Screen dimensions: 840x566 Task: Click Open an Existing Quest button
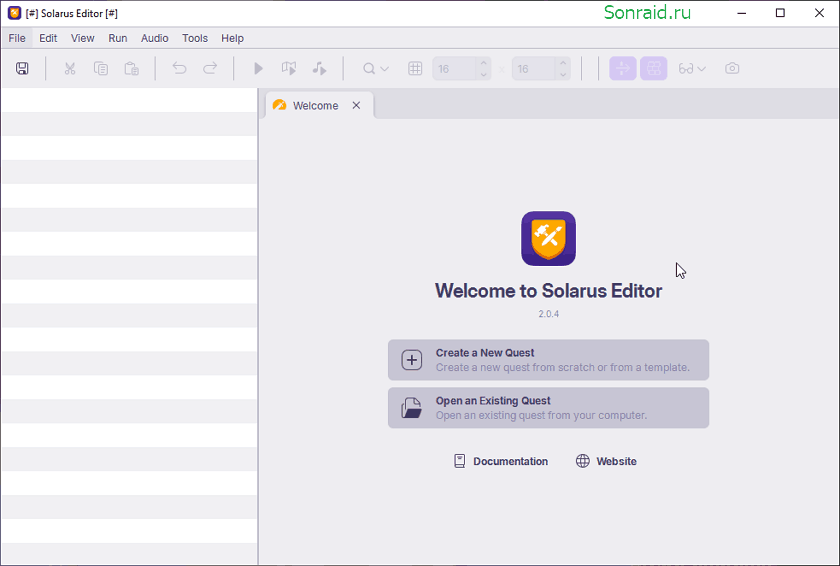pyautogui.click(x=548, y=407)
